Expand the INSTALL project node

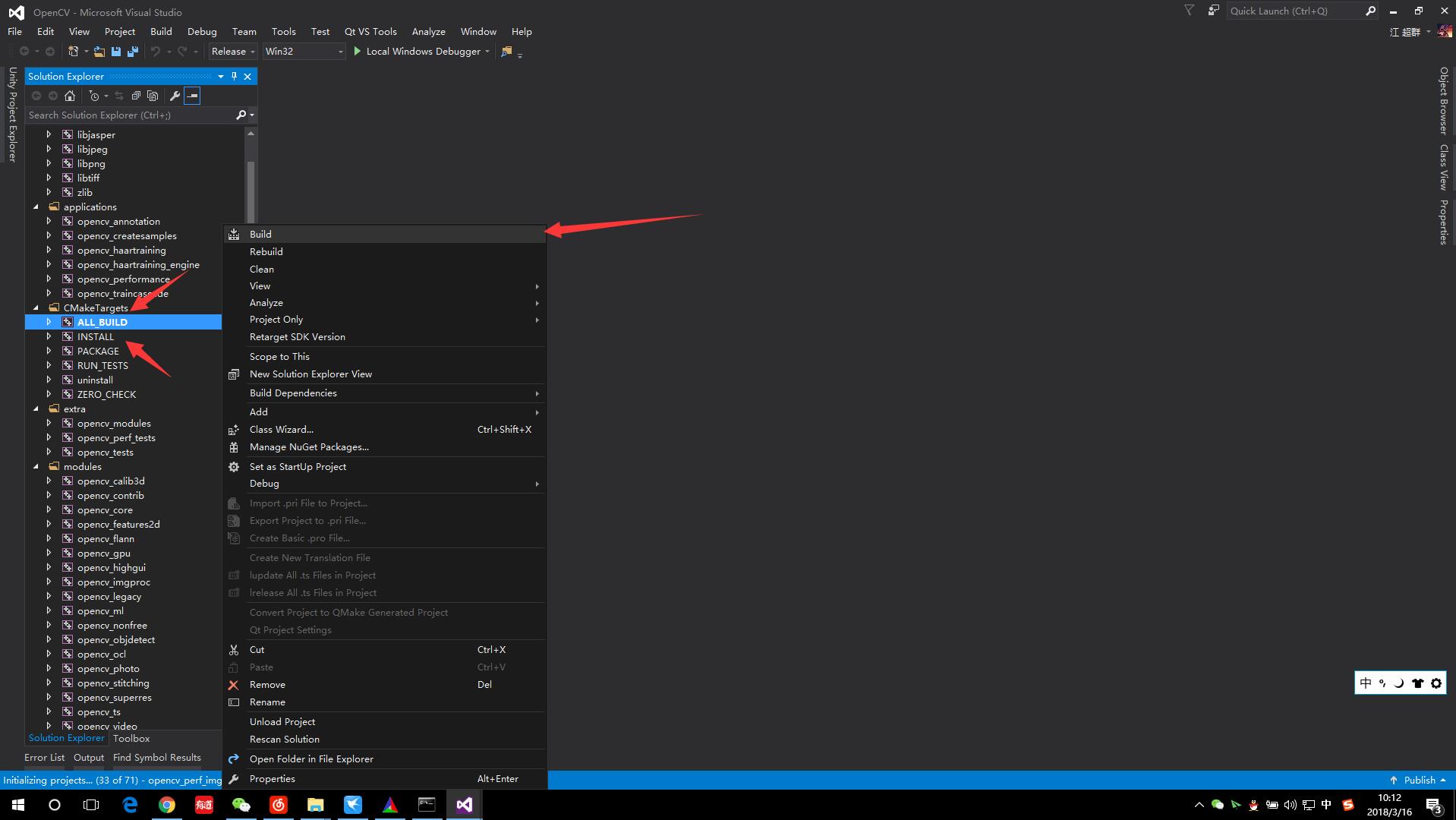49,336
